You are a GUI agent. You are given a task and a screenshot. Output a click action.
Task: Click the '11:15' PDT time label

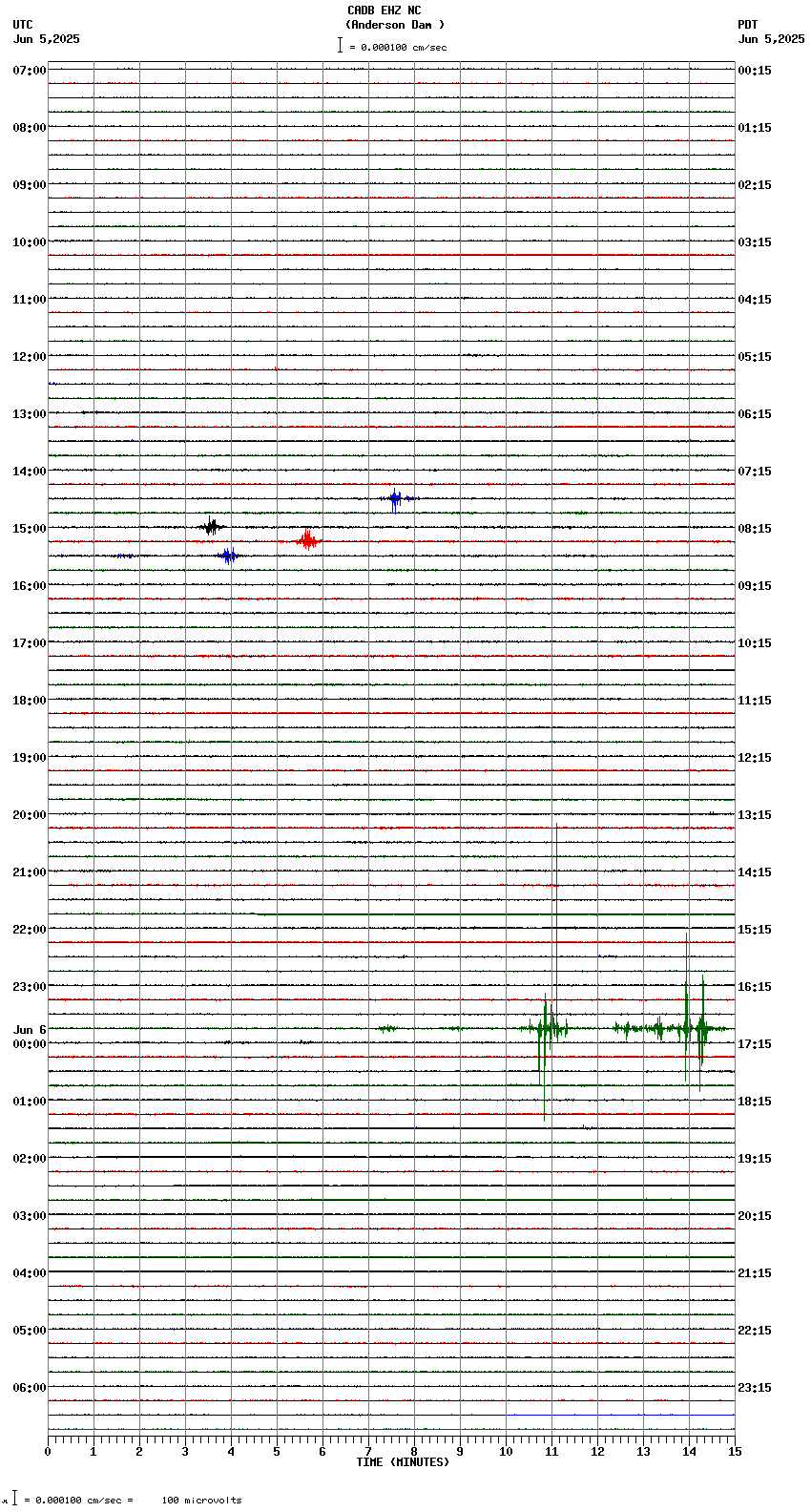(755, 701)
